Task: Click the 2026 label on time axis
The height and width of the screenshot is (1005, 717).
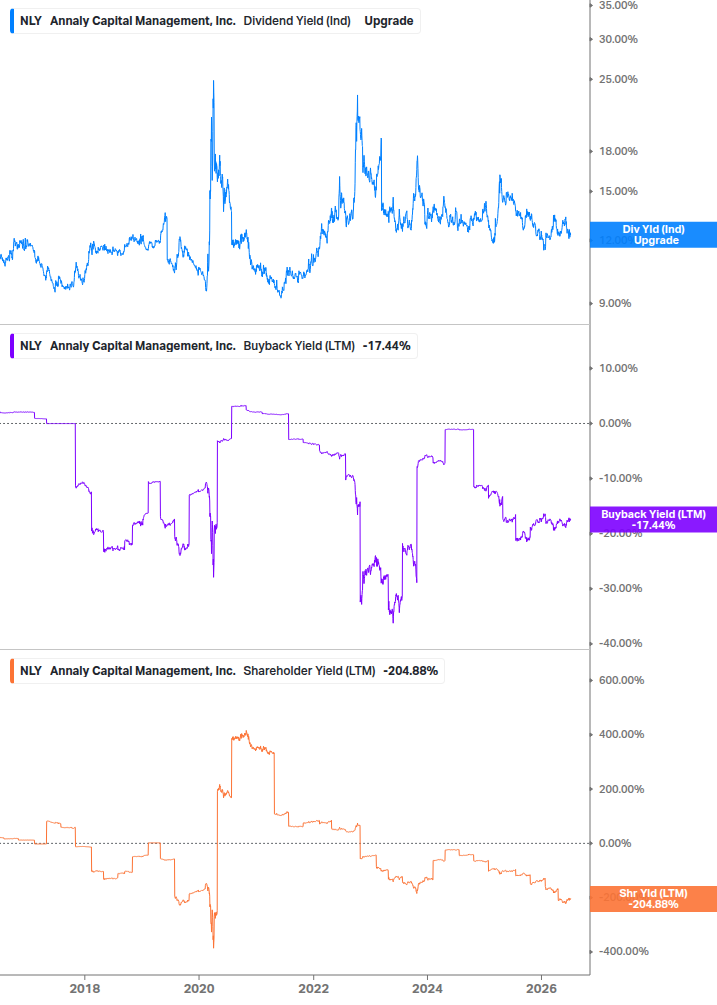Action: click(541, 988)
